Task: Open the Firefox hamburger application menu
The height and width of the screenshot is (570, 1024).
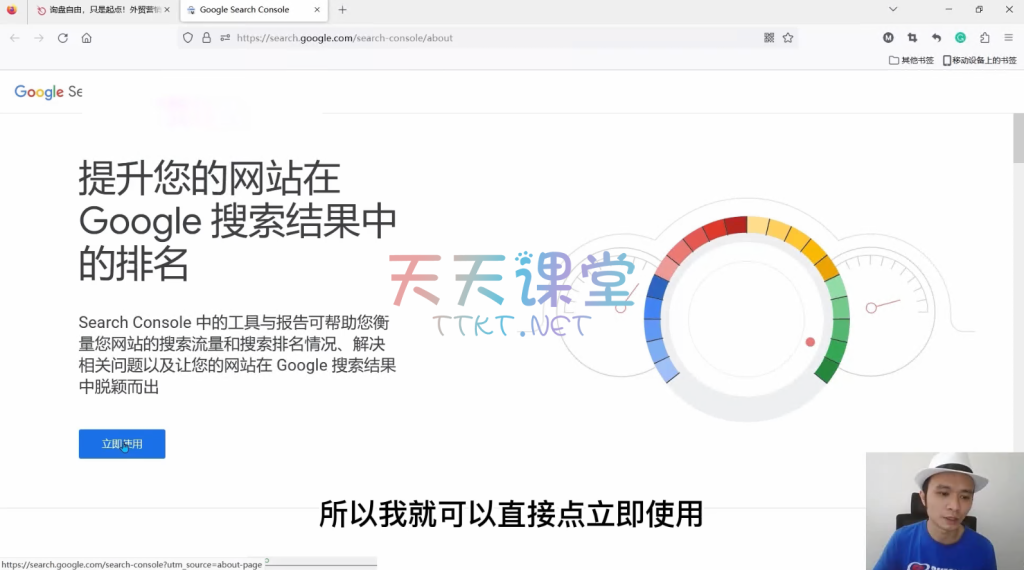Action: pyautogui.click(x=1008, y=38)
